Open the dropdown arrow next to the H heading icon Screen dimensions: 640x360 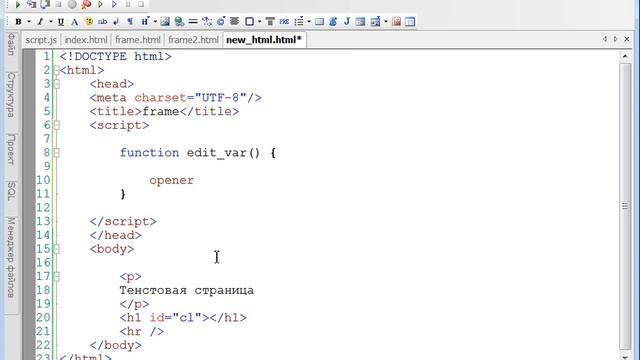click(155, 22)
